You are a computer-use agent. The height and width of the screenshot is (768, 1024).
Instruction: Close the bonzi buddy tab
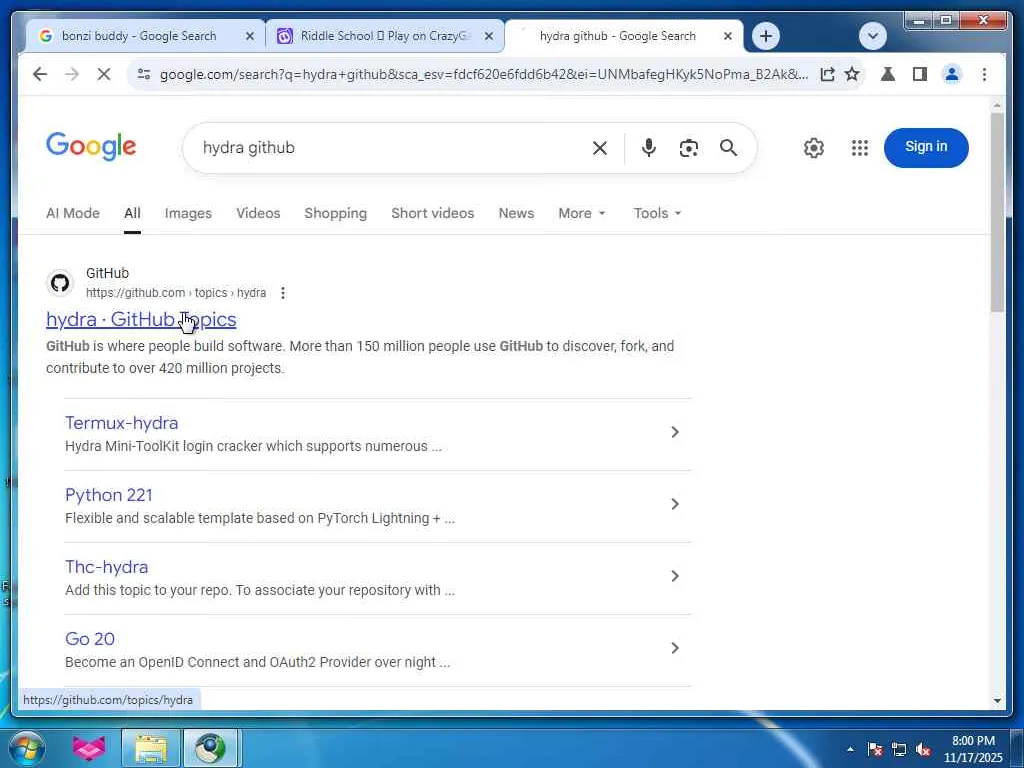coord(249,37)
